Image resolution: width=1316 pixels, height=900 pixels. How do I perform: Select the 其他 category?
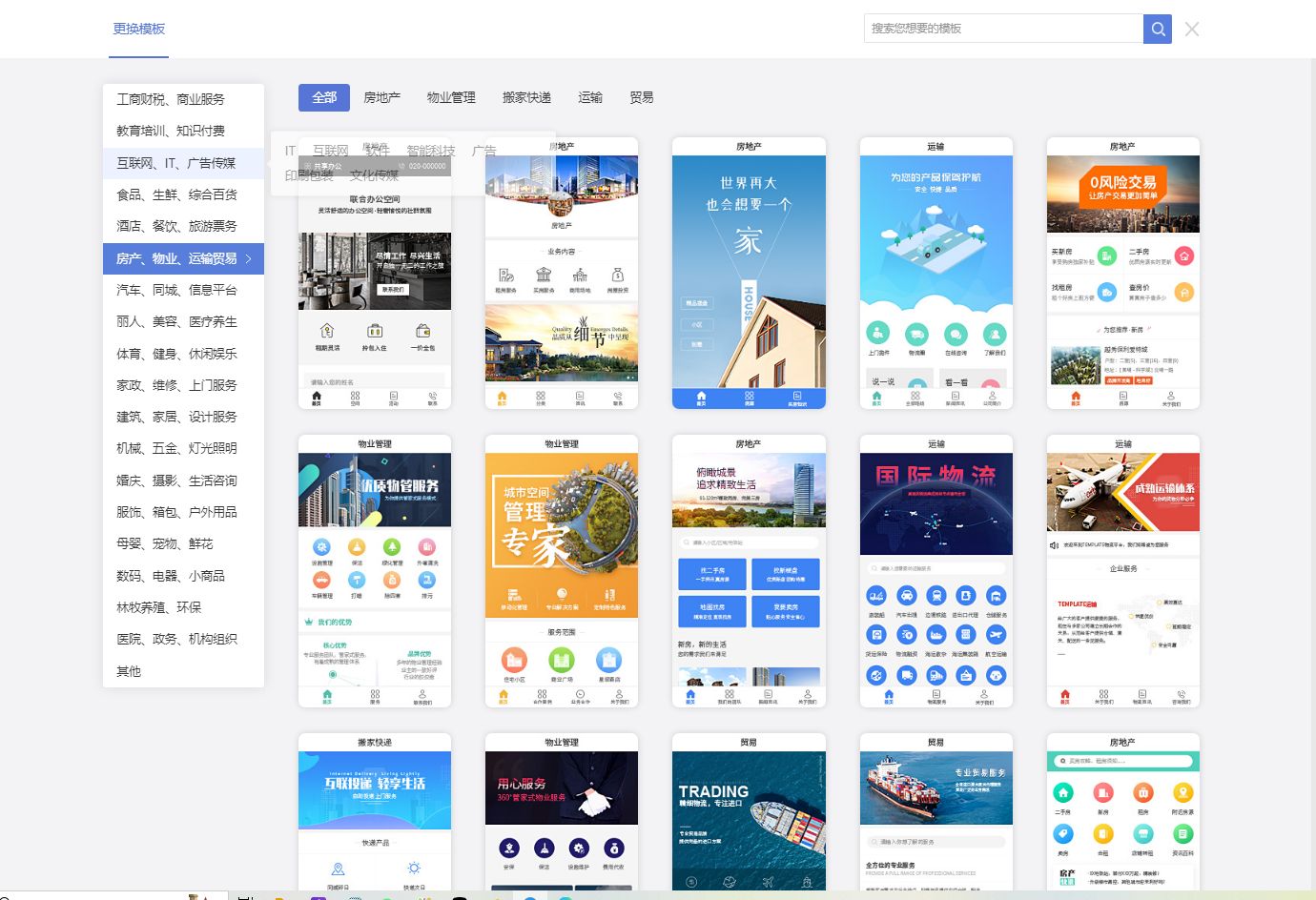183,671
